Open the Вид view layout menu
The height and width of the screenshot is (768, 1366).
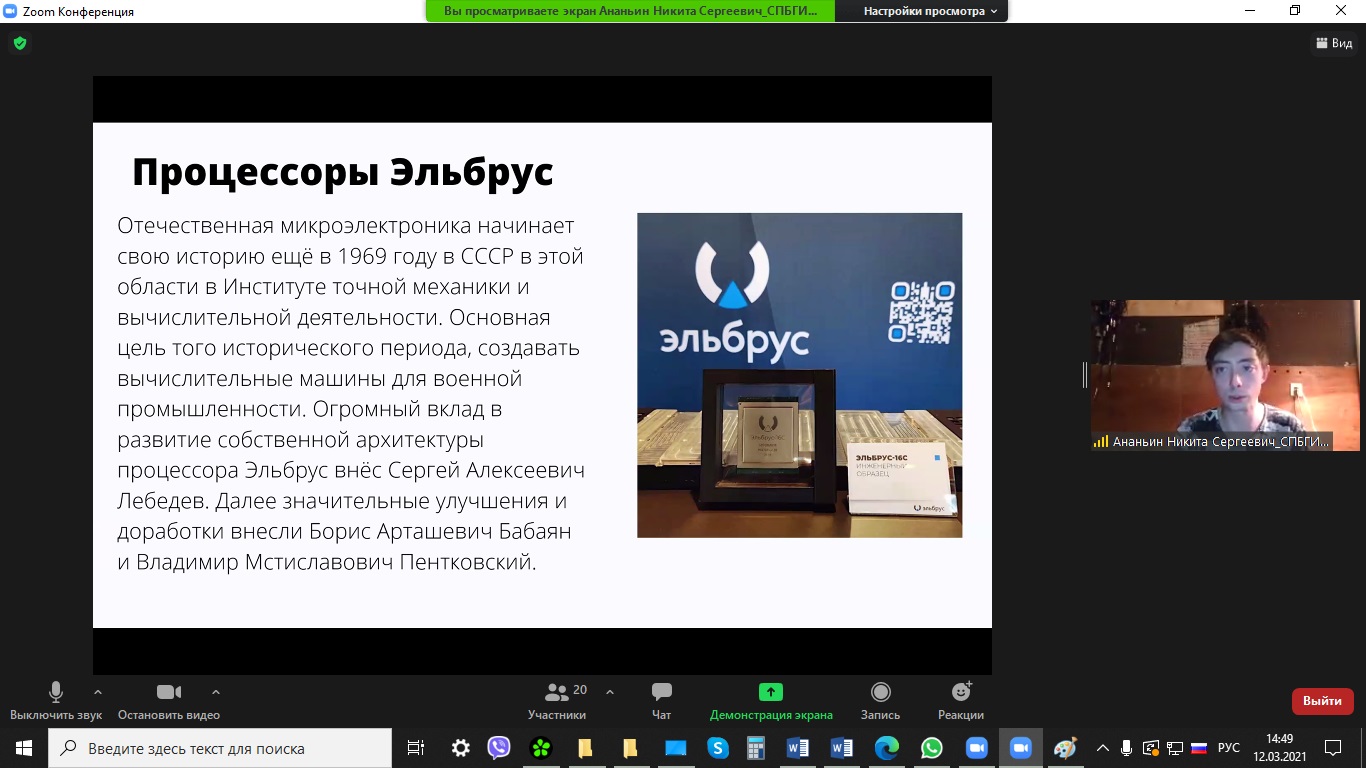pyautogui.click(x=1333, y=43)
